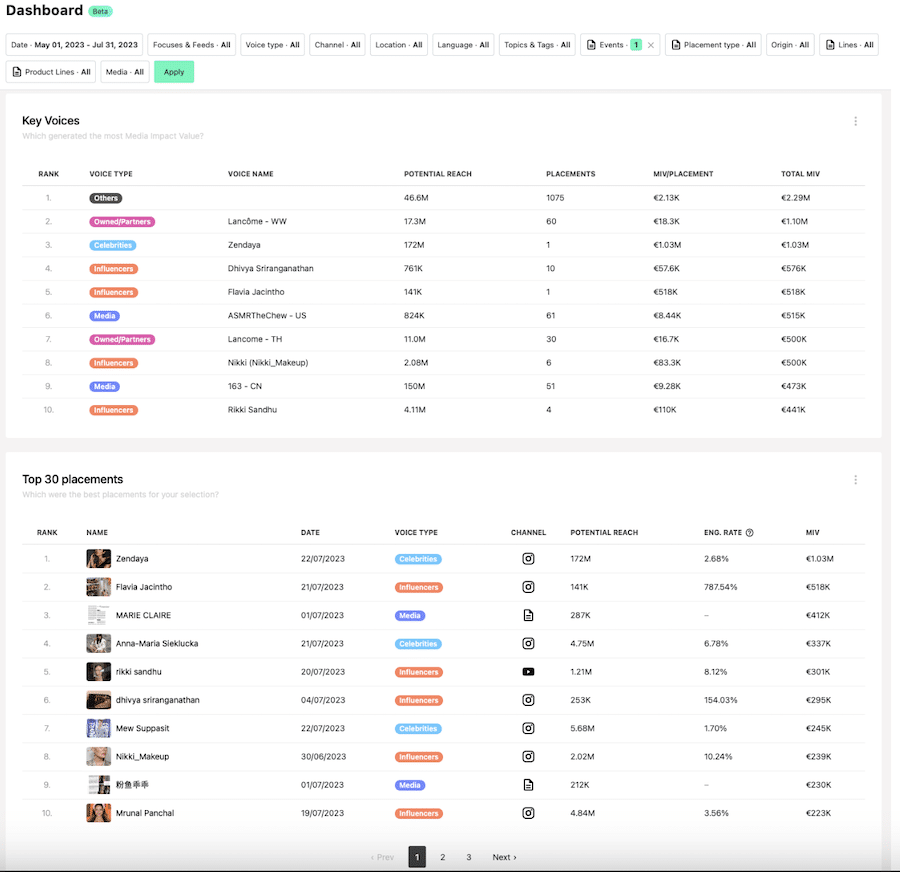Click the MIV/PLACEMENT column header
This screenshot has width=900, height=872.
683,174
